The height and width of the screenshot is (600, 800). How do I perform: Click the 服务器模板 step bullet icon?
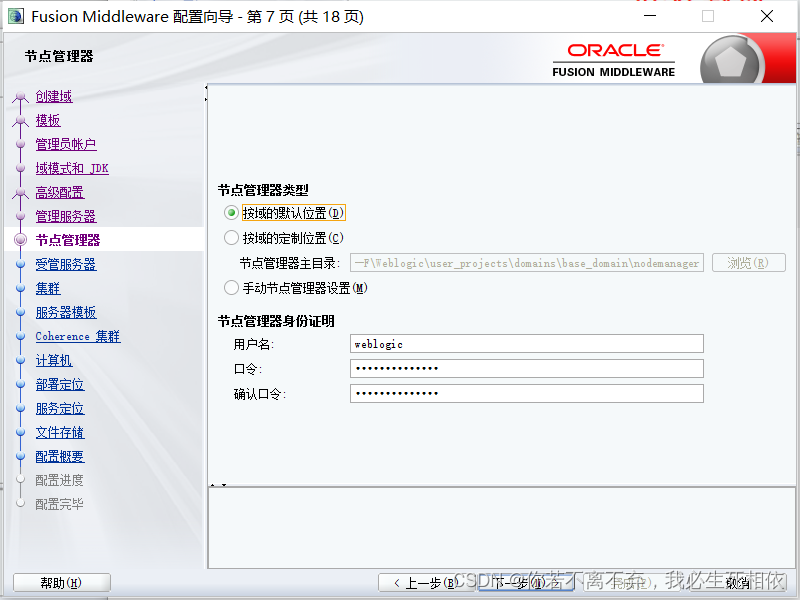click(x=20, y=312)
